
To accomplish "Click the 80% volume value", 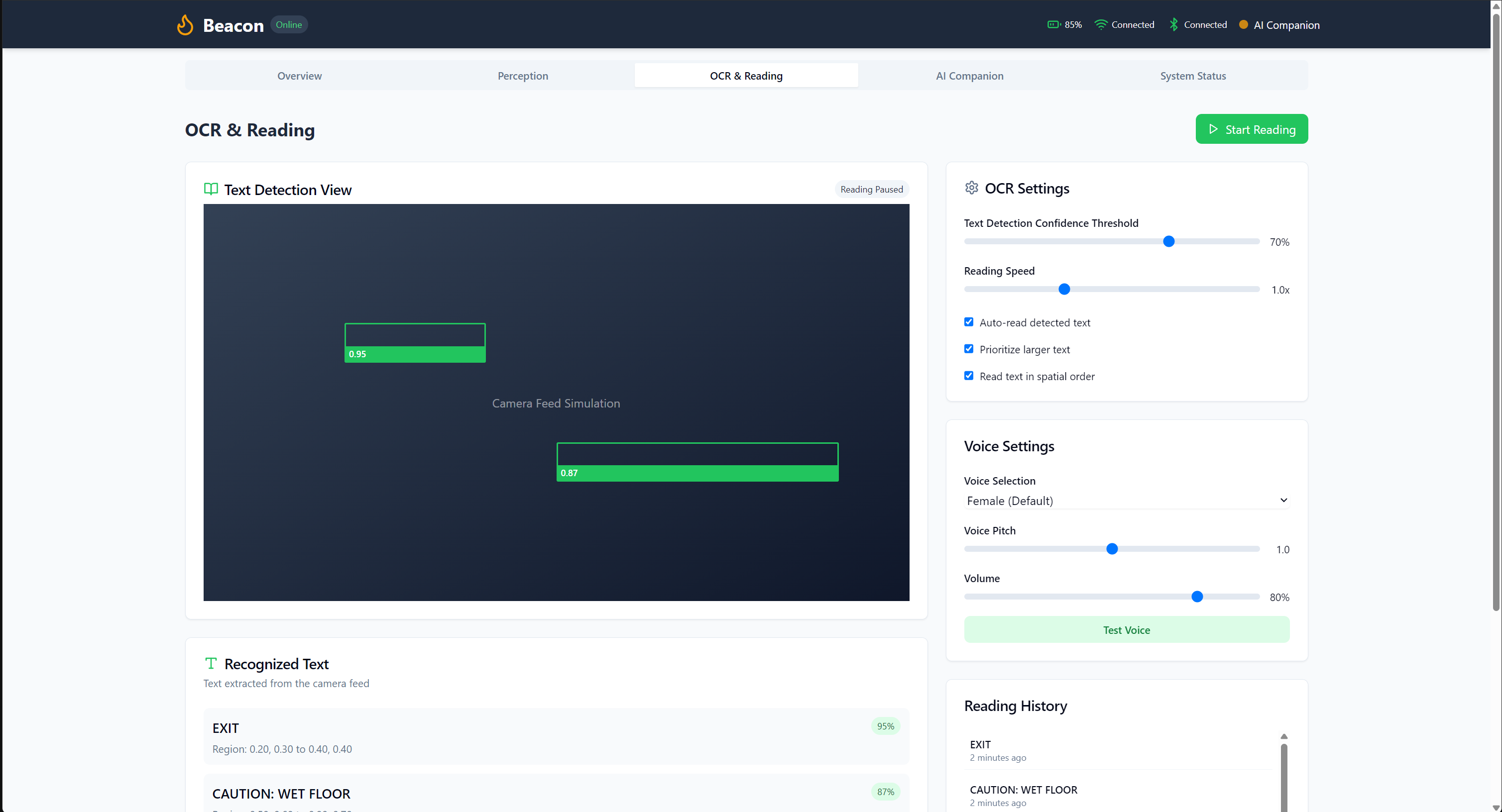I will tap(1279, 597).
